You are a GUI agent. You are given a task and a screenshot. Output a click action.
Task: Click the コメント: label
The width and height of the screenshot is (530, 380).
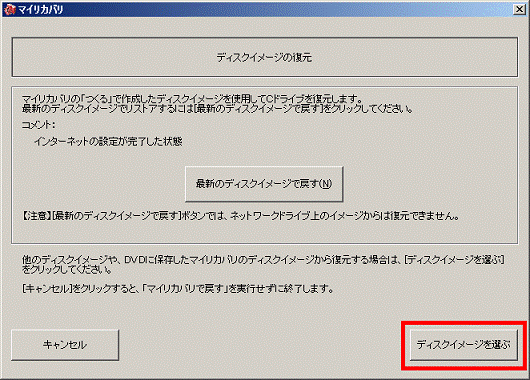point(39,125)
